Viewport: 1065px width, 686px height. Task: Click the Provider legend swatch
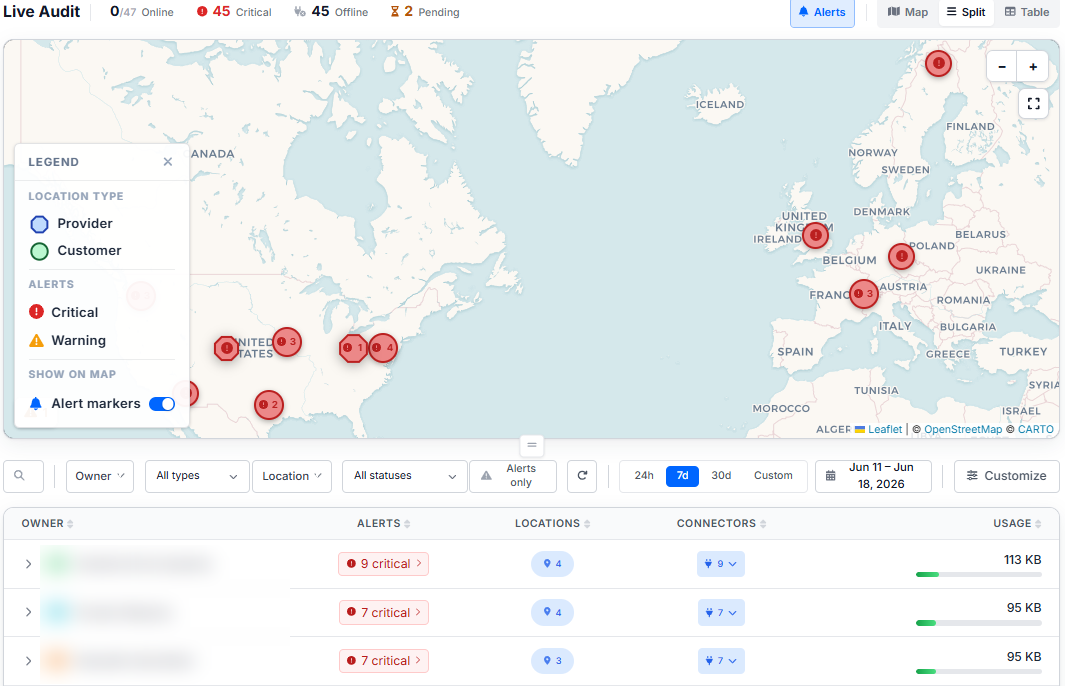39,224
